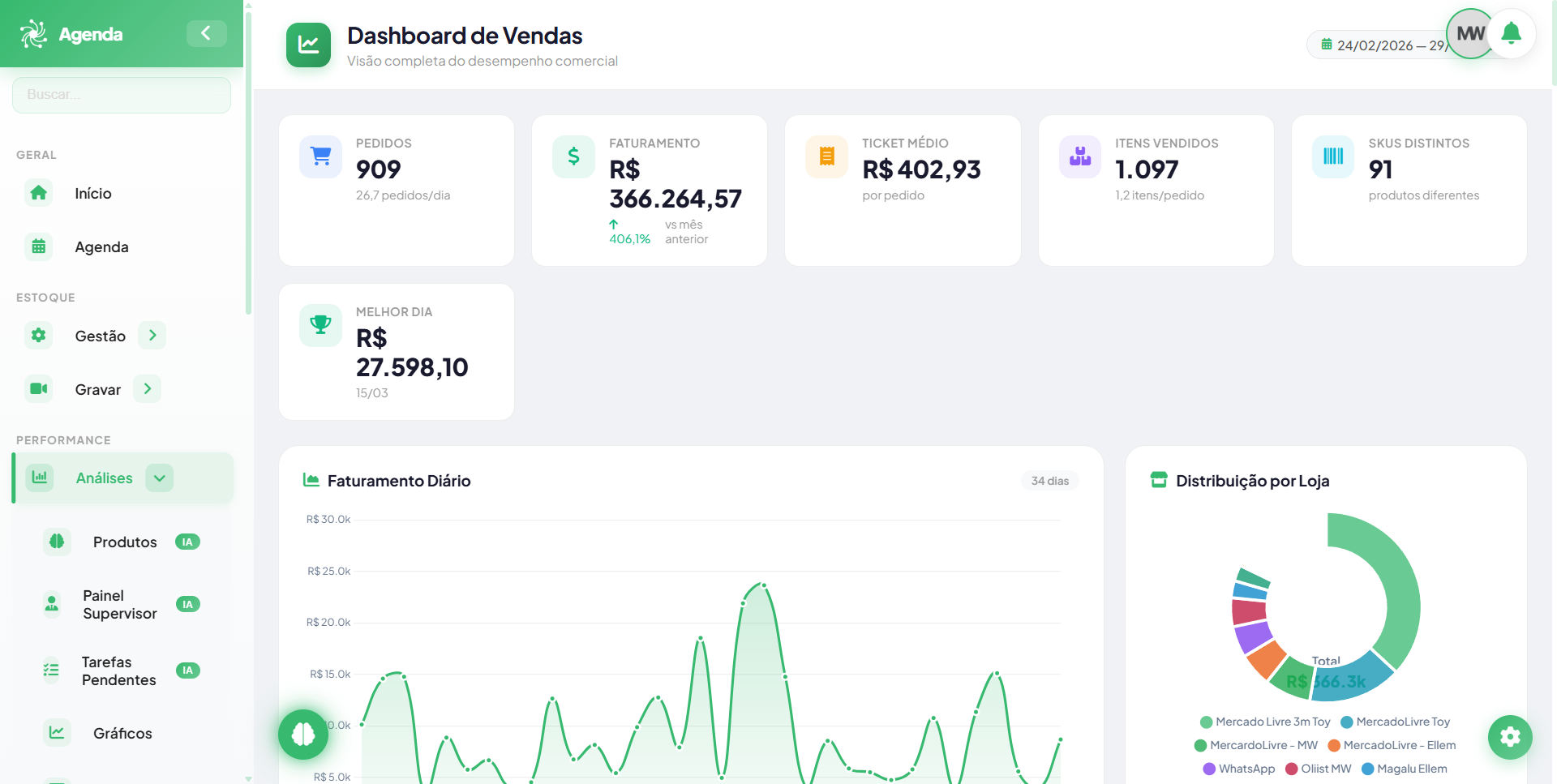This screenshot has width=1557, height=784.
Task: Click the IA badge next to Painel Supervisor
Action: coord(187,604)
